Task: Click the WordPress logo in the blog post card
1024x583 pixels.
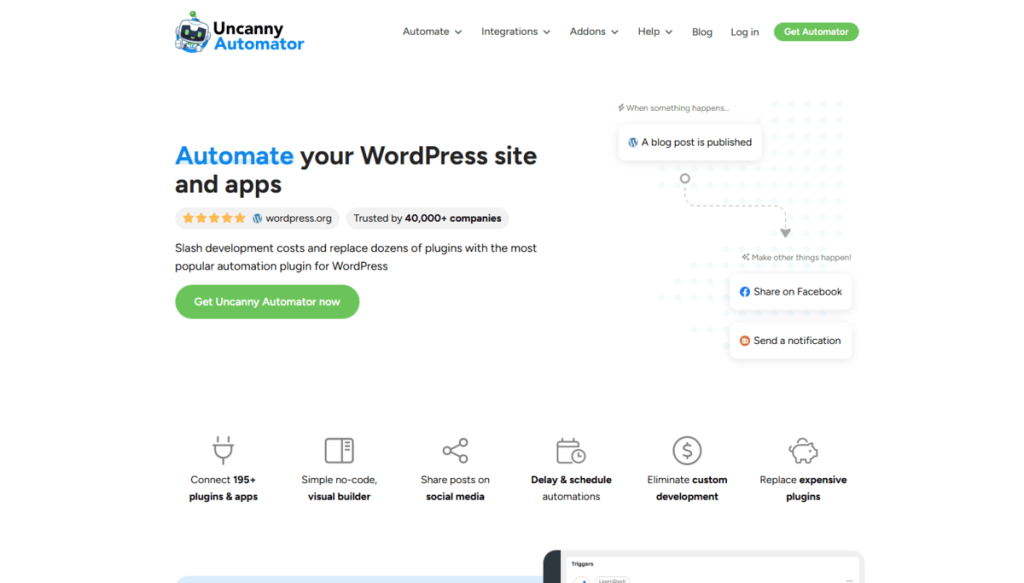Action: (x=633, y=142)
